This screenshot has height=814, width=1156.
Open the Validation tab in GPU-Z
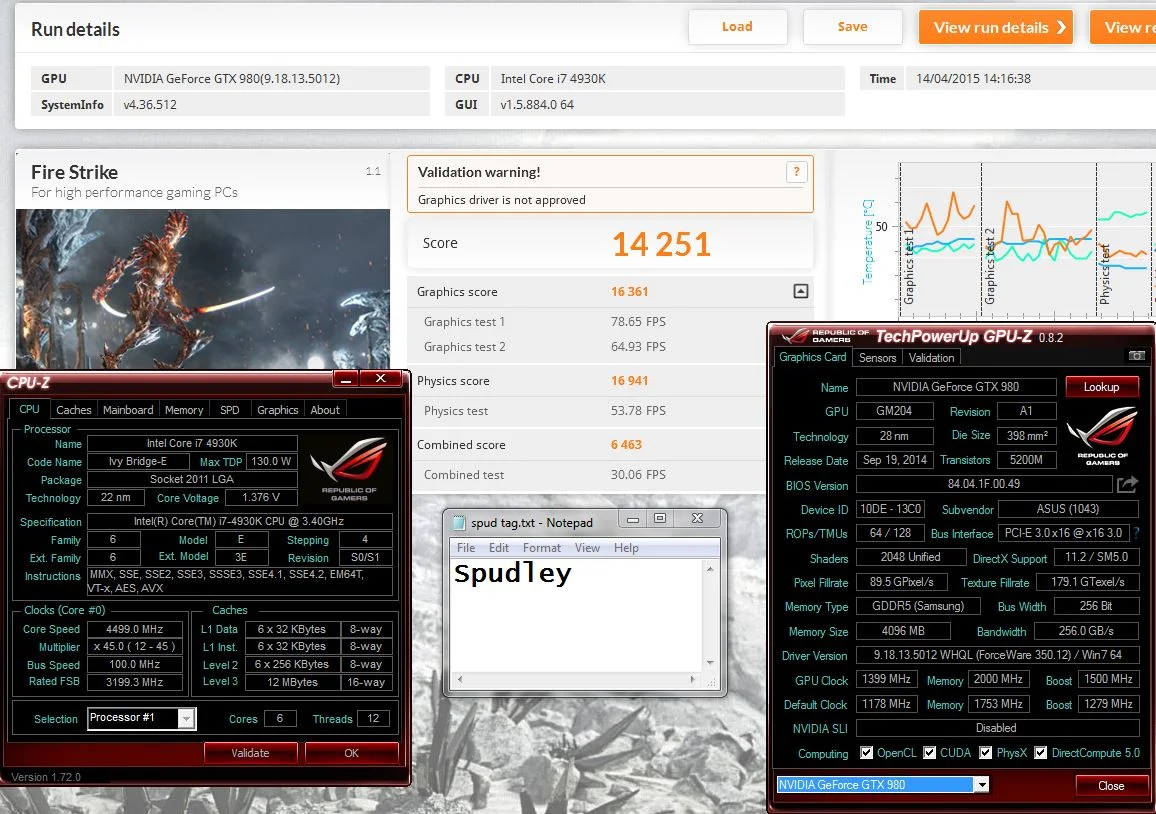click(x=931, y=358)
